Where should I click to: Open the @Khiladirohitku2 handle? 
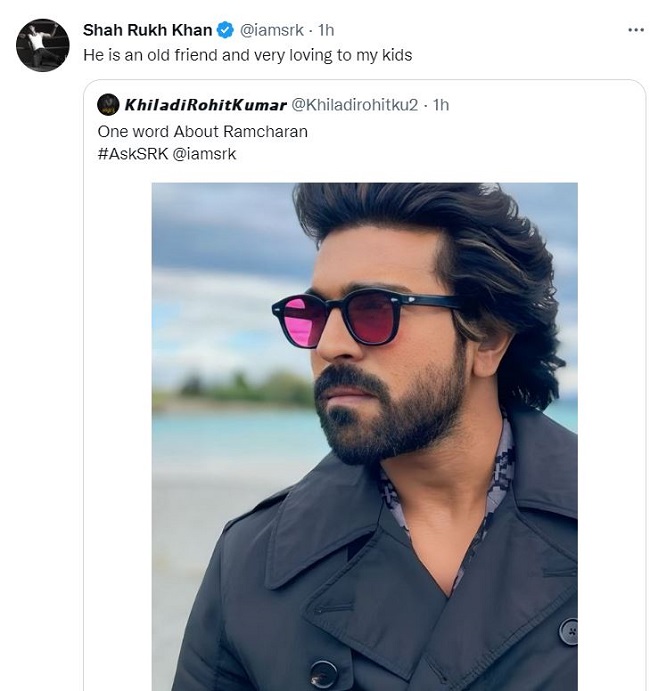354,104
